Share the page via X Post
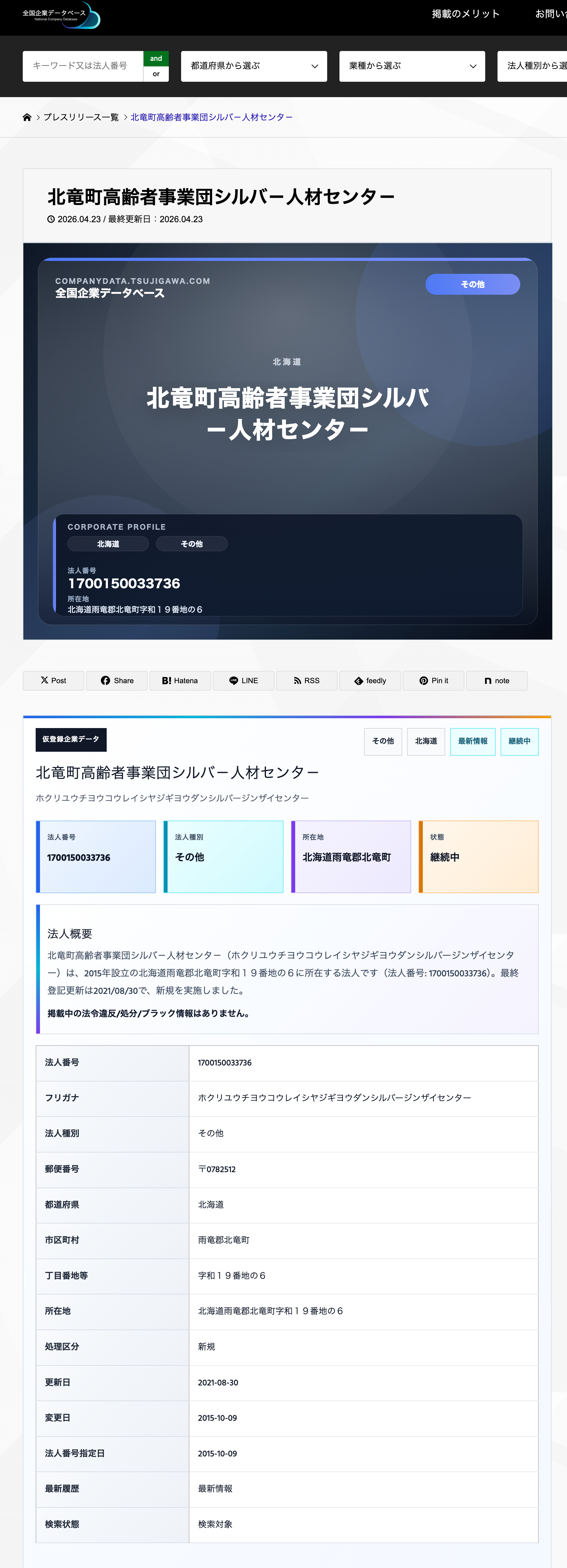This screenshot has width=567, height=1568. pos(53,680)
